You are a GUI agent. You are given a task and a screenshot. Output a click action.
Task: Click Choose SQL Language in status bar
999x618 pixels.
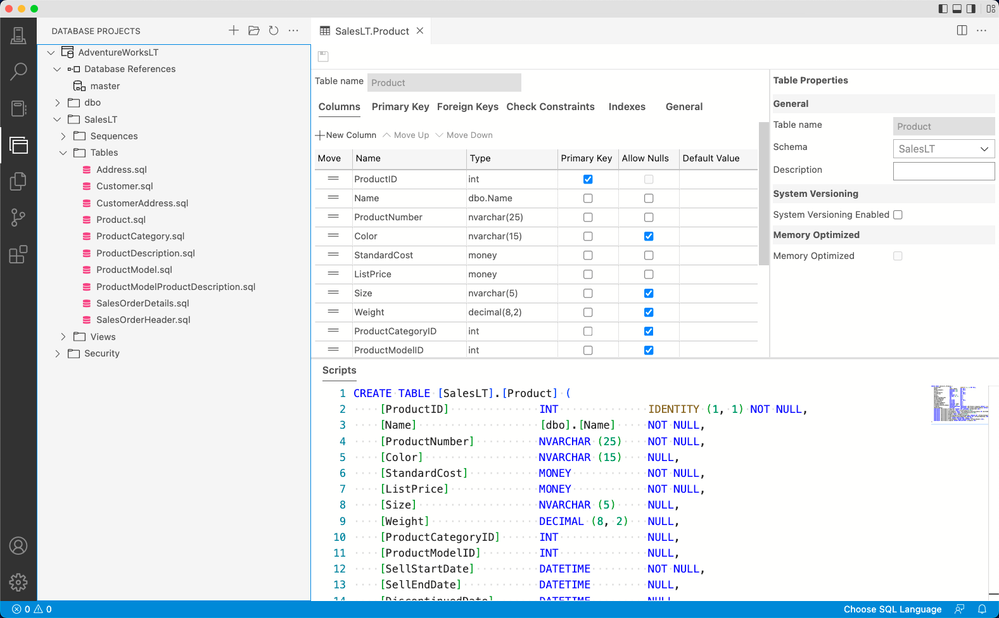(892, 609)
